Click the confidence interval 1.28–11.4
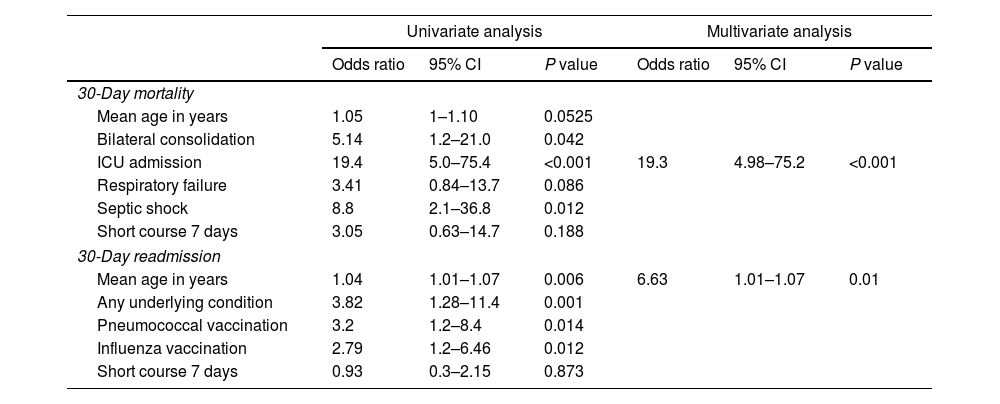This screenshot has width=1000, height=404. (463, 302)
